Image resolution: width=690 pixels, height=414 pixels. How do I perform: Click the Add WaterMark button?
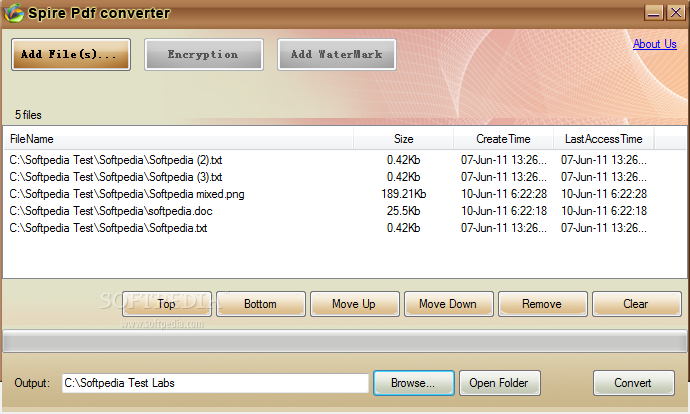point(337,55)
